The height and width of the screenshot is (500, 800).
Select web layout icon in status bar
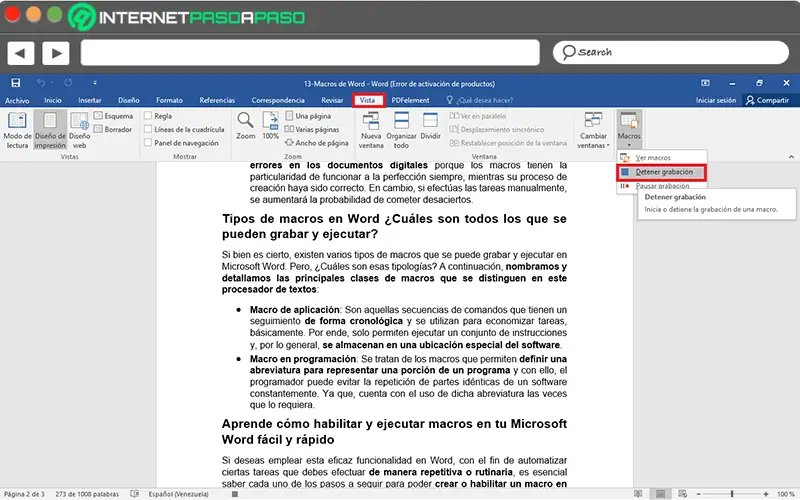click(683, 494)
